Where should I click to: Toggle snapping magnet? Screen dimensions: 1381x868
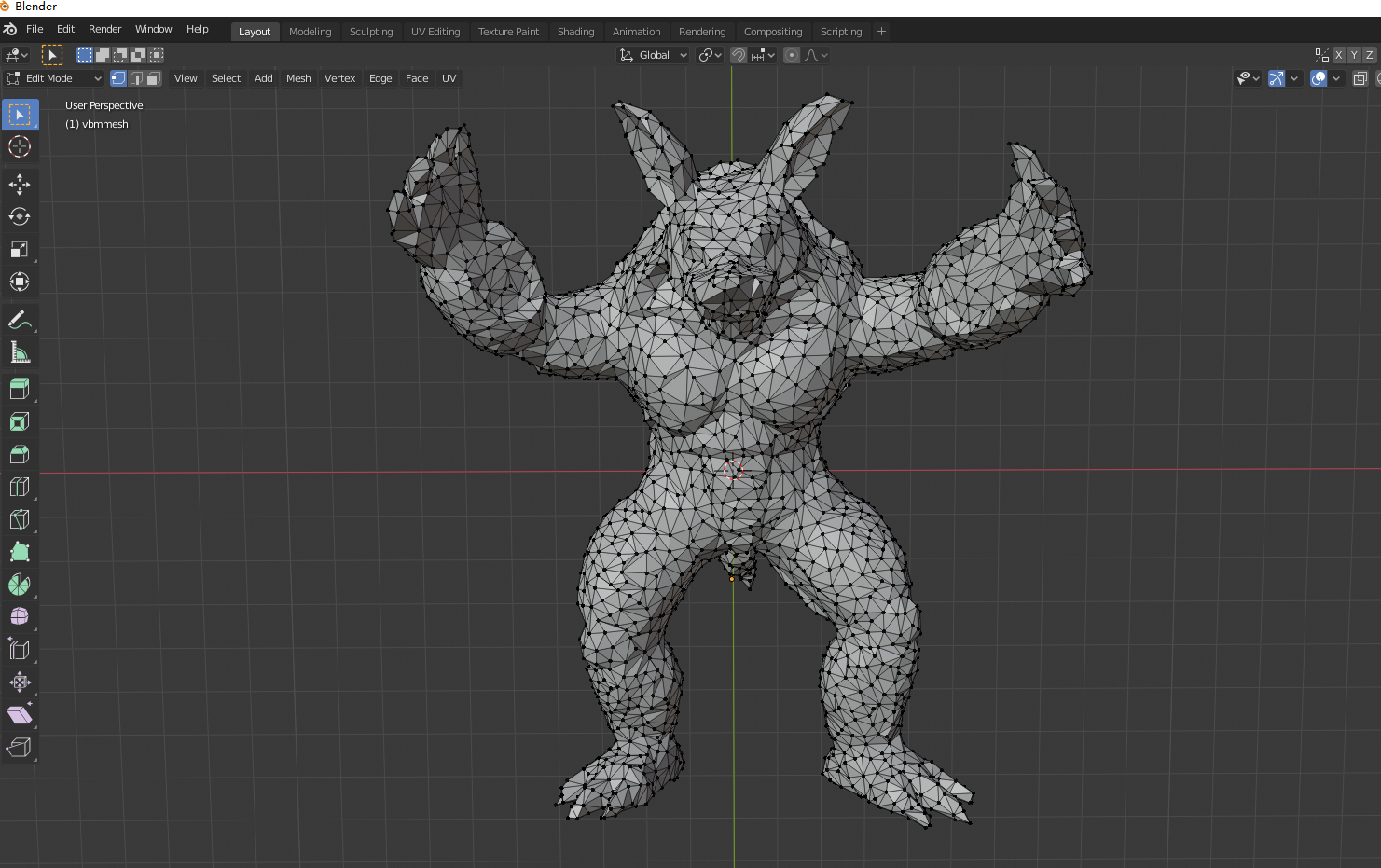click(739, 55)
